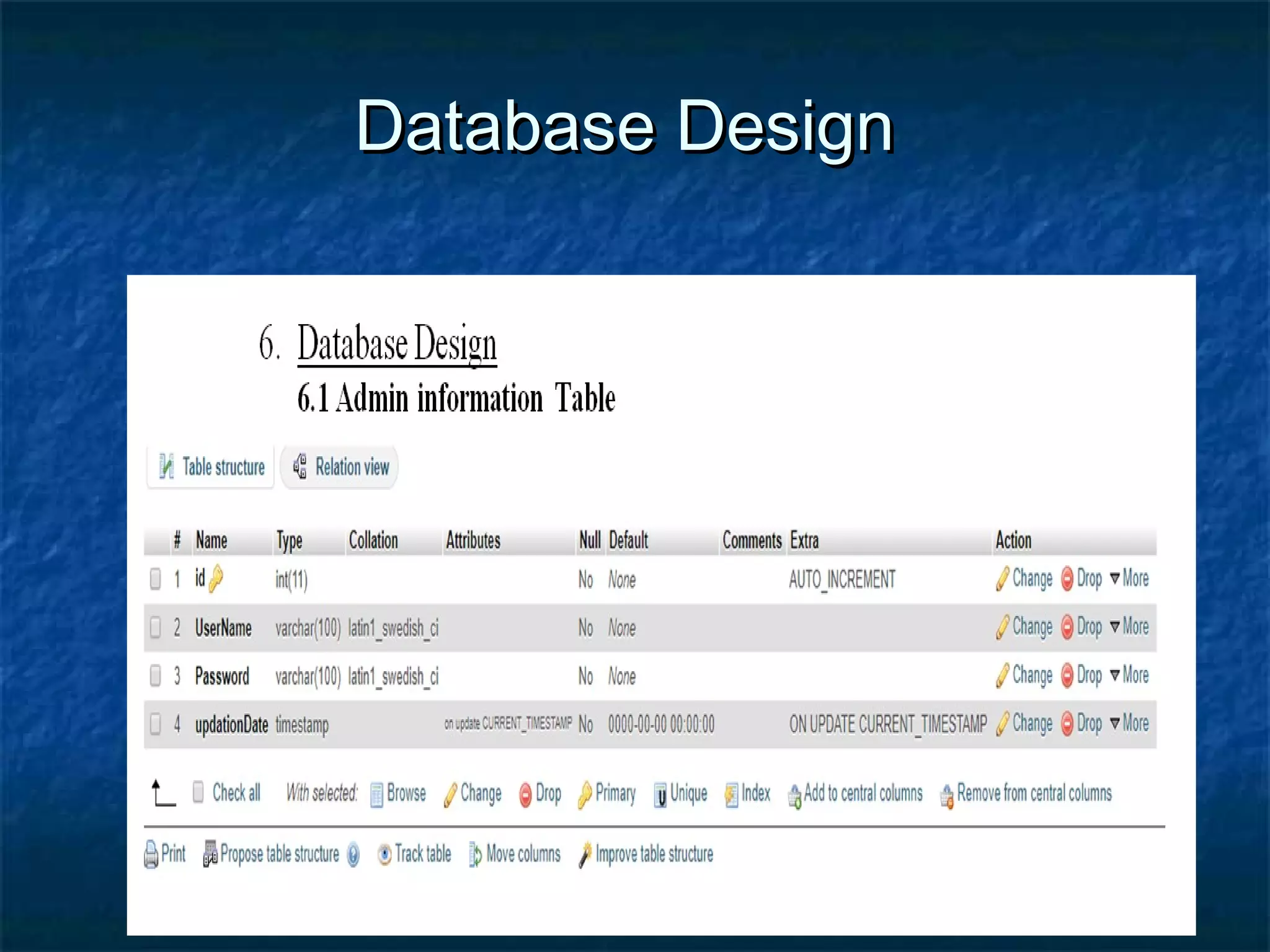This screenshot has width=1270, height=952.
Task: Click the Propose table structure icon
Action: [210, 854]
